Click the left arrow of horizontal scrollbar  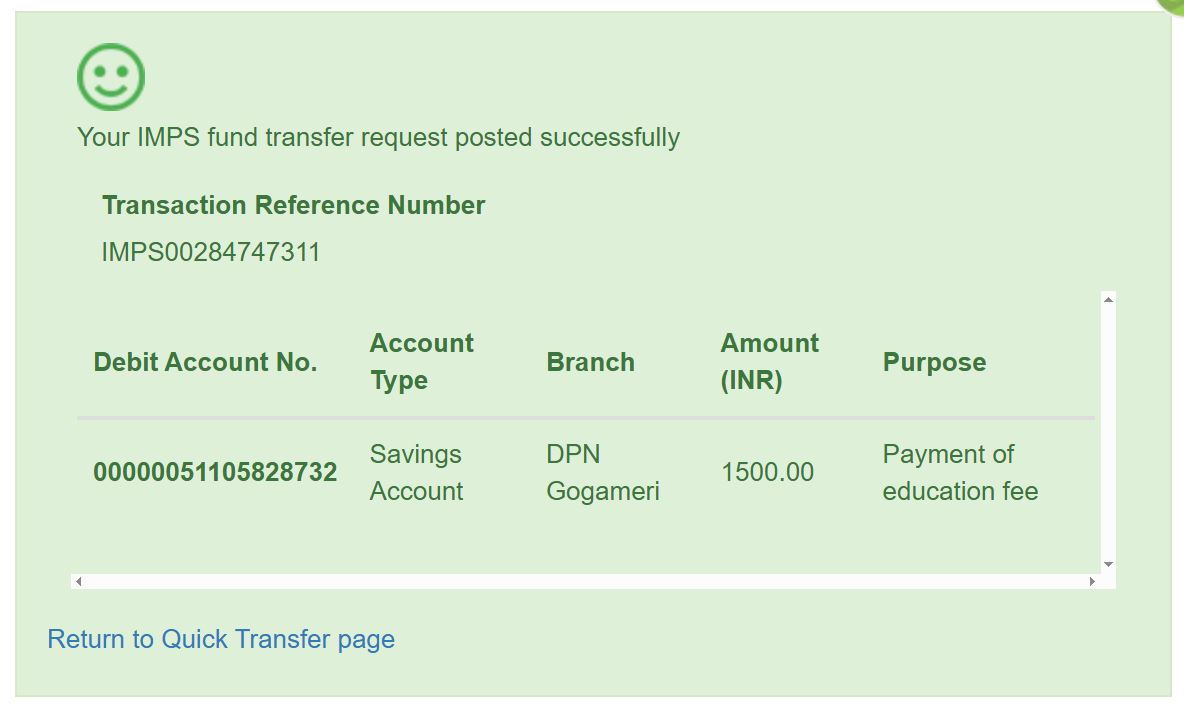pos(79,581)
